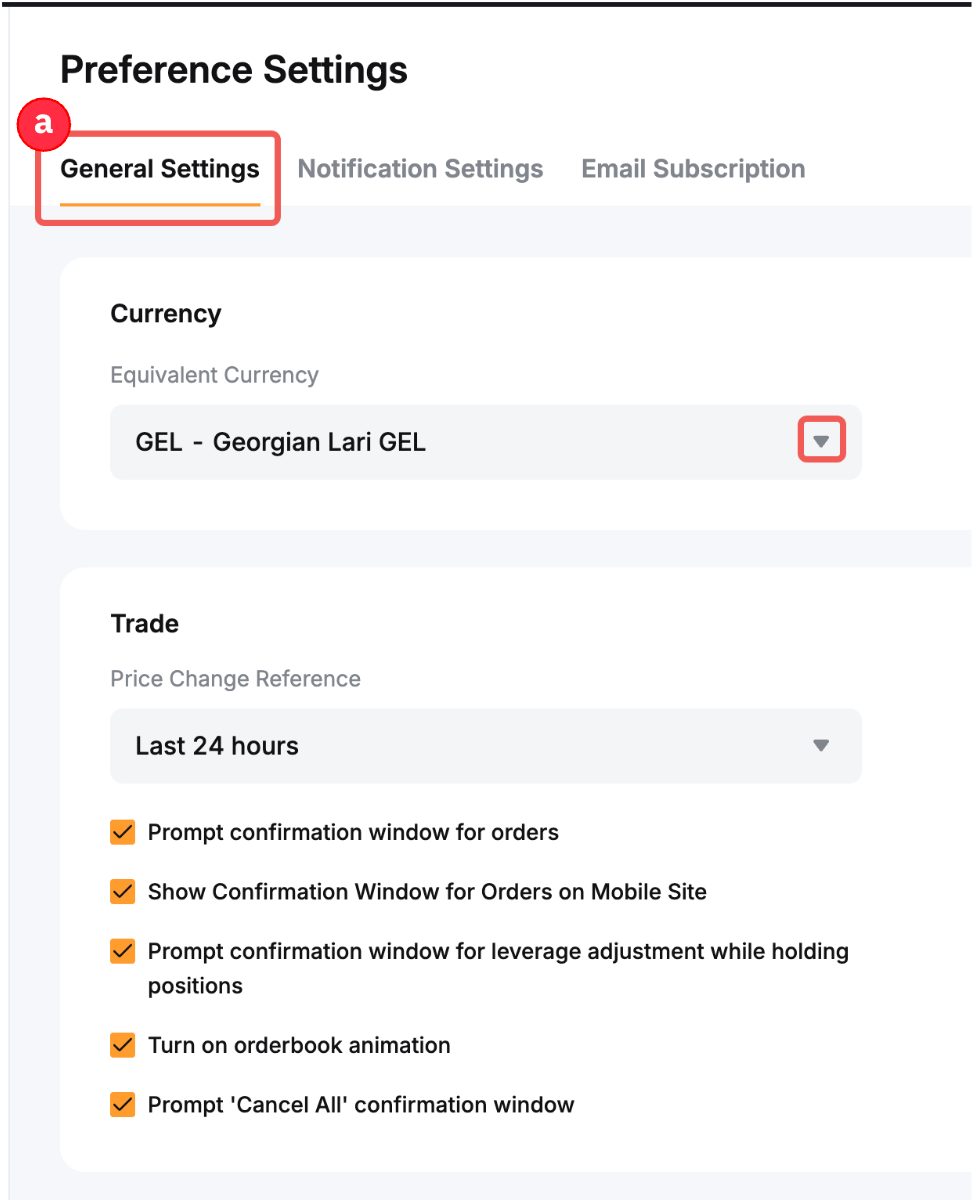Click the red circled "a" annotation badge
The width and height of the screenshot is (972, 1200).
(x=44, y=125)
